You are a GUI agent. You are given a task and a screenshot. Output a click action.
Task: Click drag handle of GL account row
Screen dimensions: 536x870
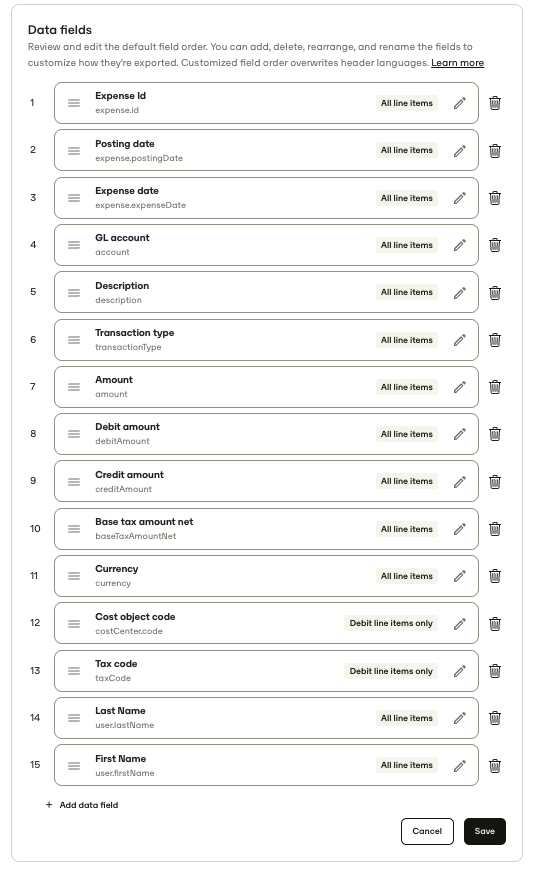(74, 245)
